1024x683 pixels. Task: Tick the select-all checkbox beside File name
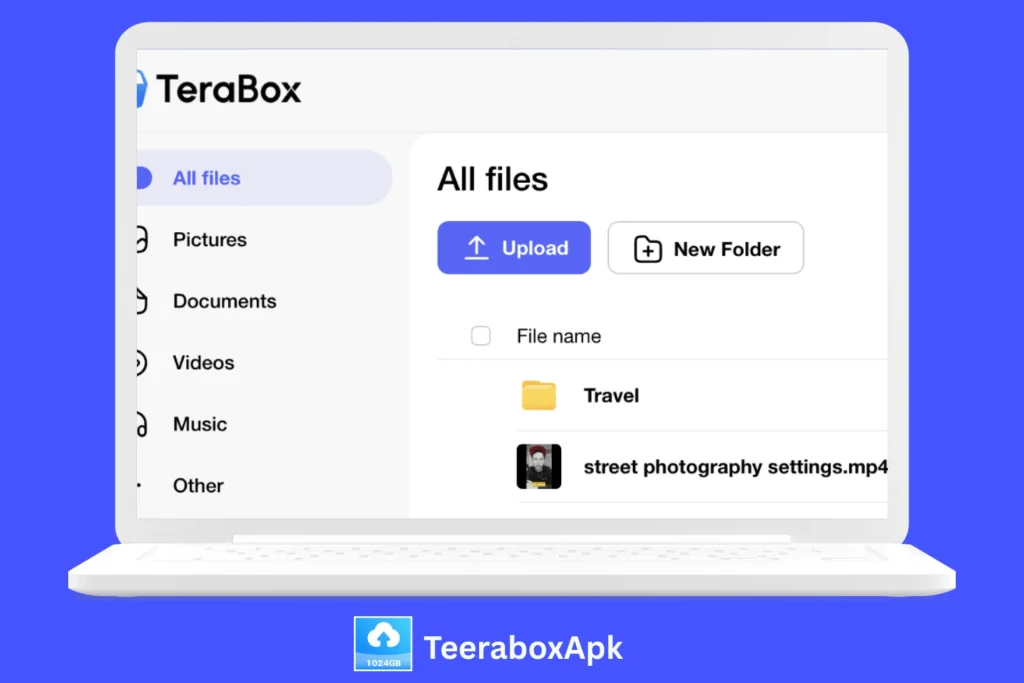[481, 336]
